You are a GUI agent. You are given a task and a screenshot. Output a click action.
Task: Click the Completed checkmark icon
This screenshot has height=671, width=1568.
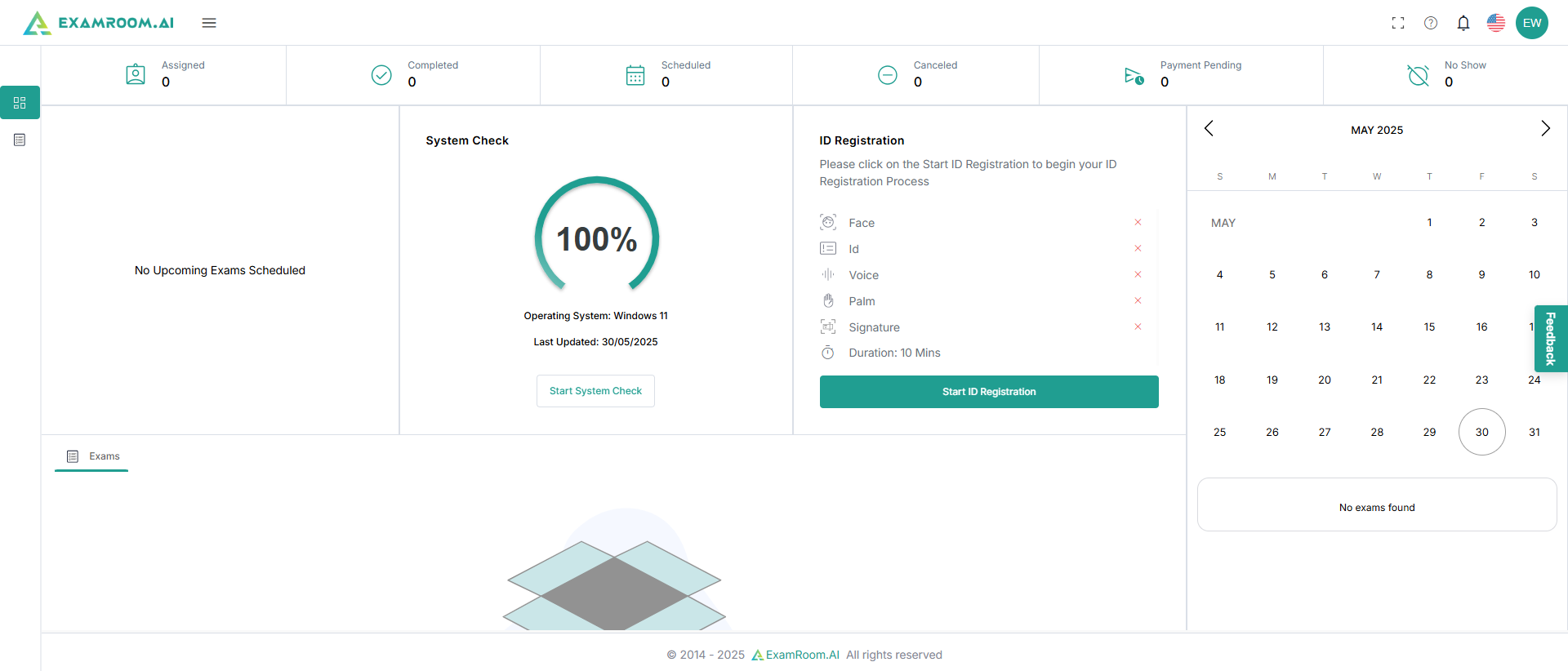pos(381,75)
